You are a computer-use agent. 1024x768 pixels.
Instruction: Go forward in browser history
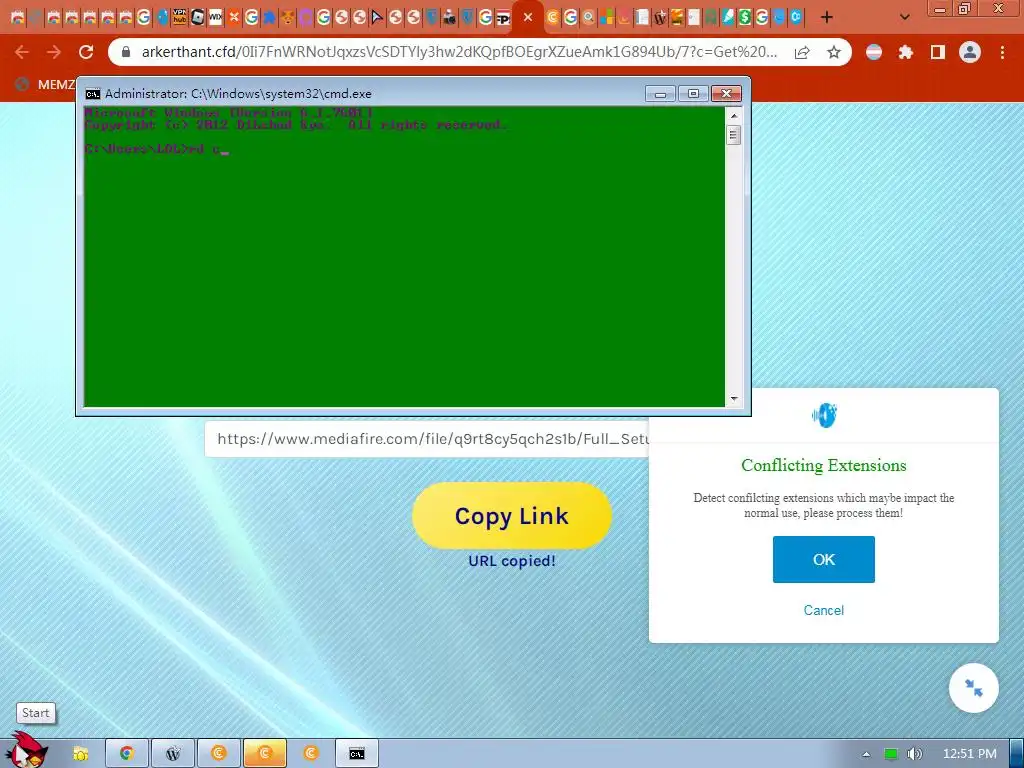tap(54, 52)
